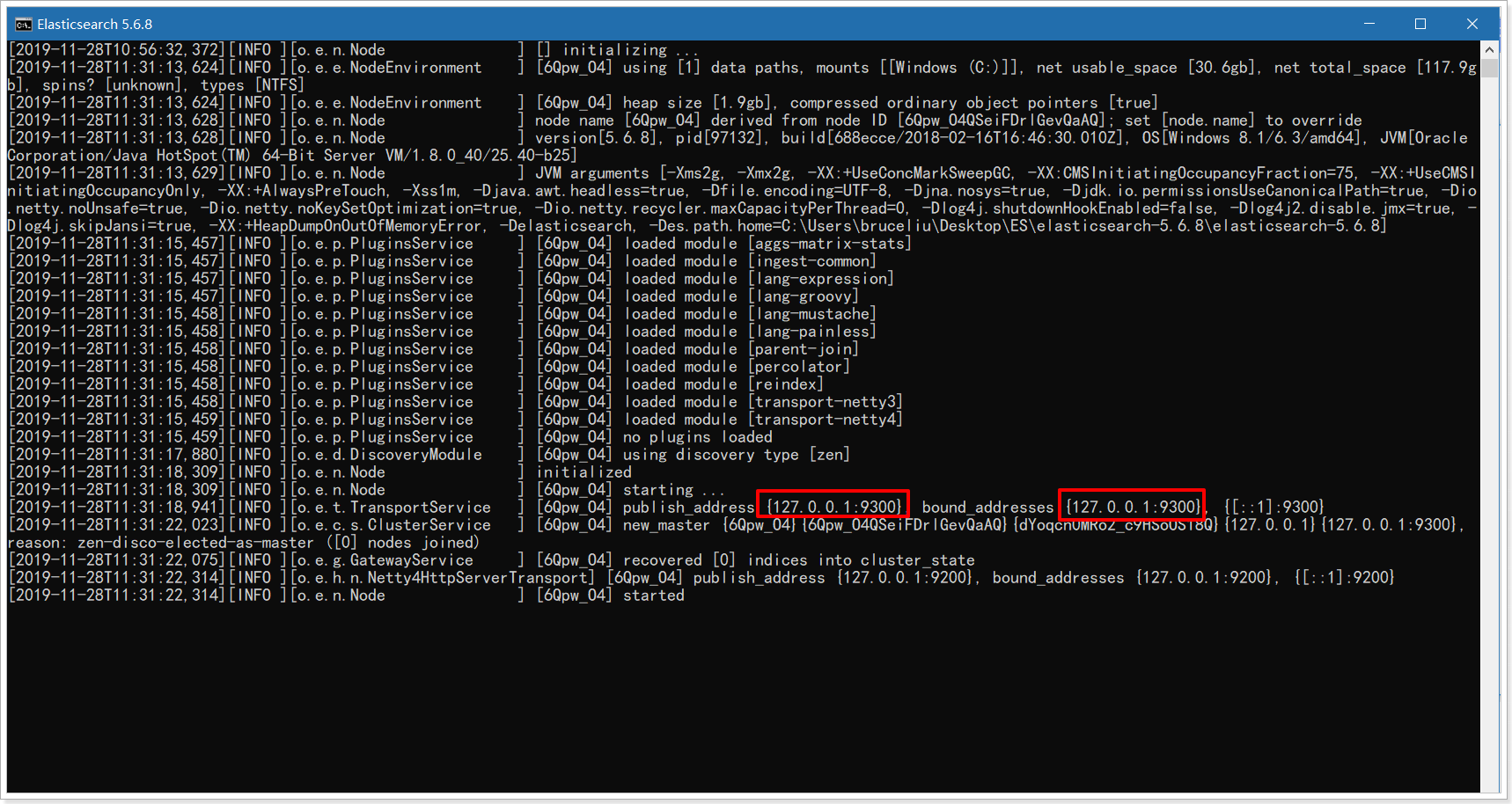Viewport: 1512px width, 804px height.
Task: Click the timestamp "2019-11-28T11:31:17,880"
Action: (117, 455)
